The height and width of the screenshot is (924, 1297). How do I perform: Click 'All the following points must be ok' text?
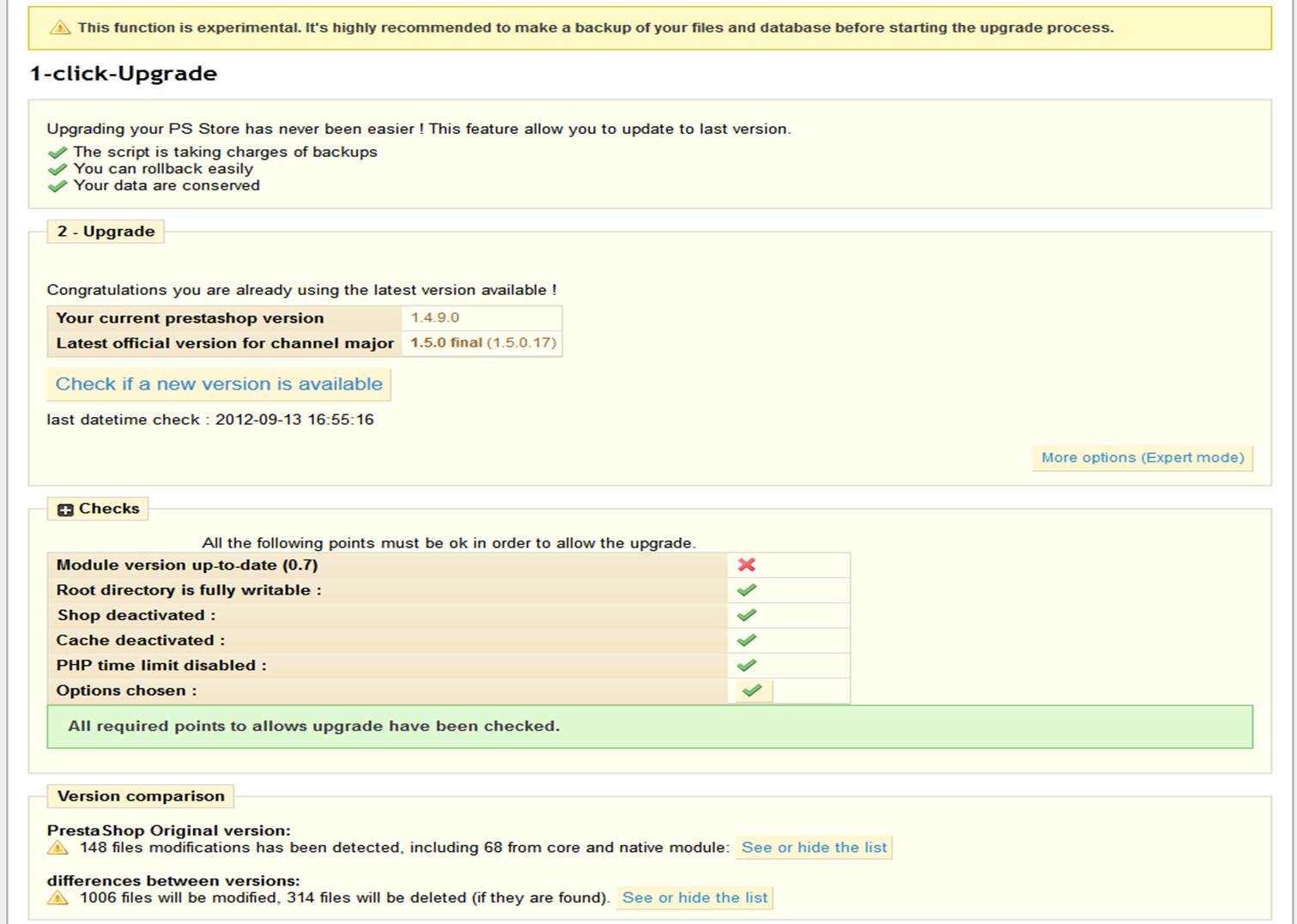point(449,543)
